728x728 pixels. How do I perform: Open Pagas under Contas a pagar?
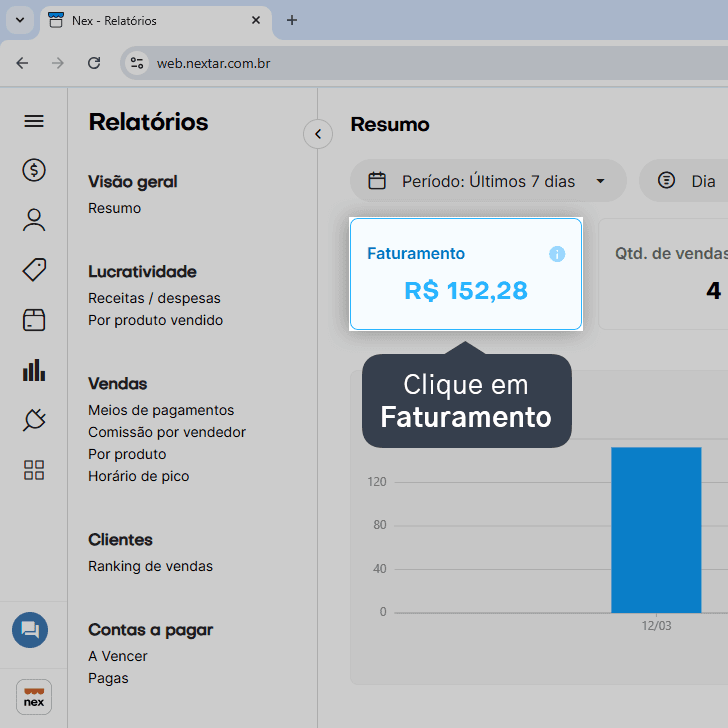point(108,678)
